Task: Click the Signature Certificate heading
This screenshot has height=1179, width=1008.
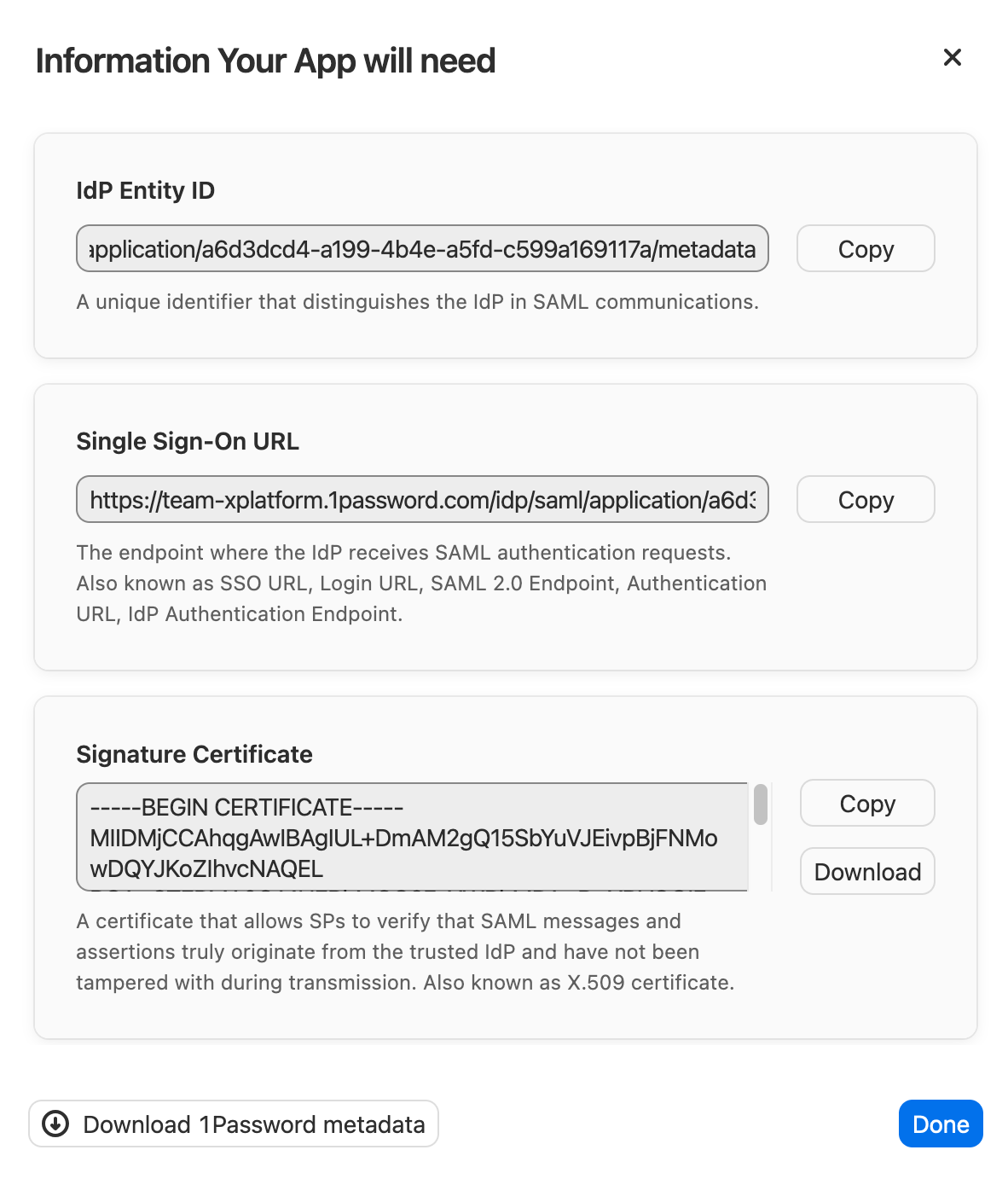Action: [x=194, y=754]
